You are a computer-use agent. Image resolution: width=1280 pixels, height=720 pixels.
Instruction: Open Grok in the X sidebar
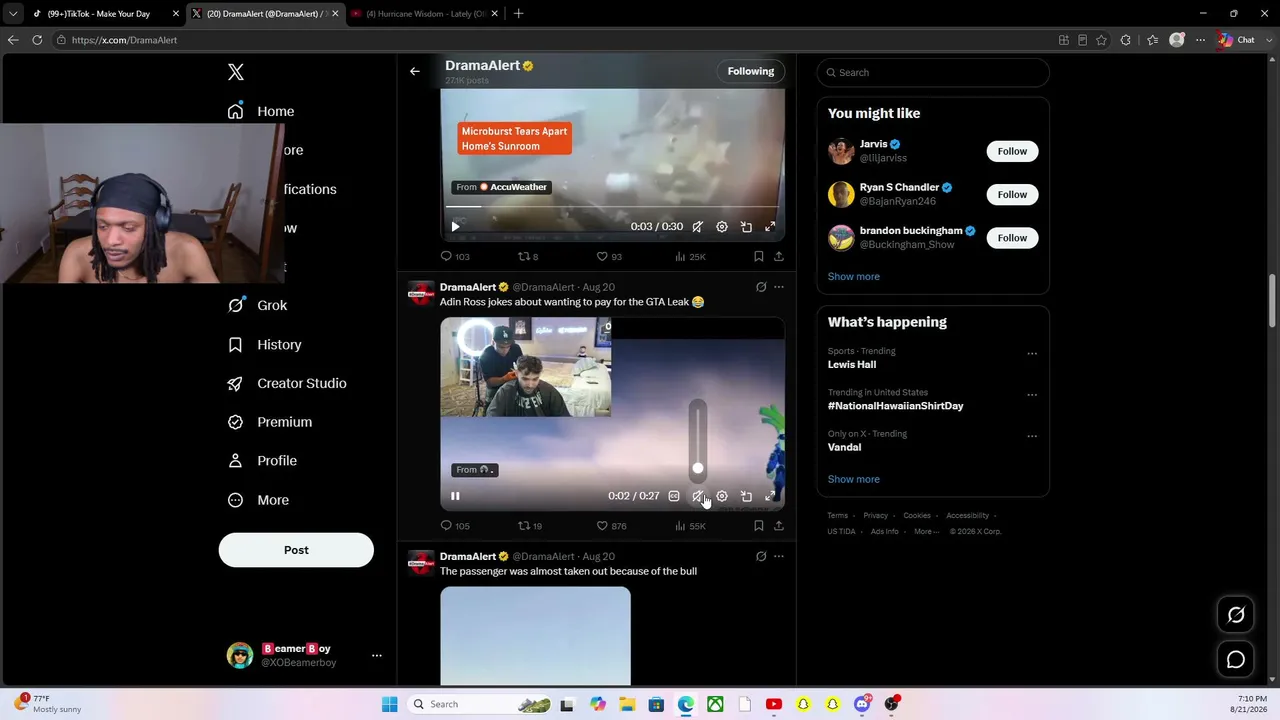pyautogui.click(x=258, y=305)
